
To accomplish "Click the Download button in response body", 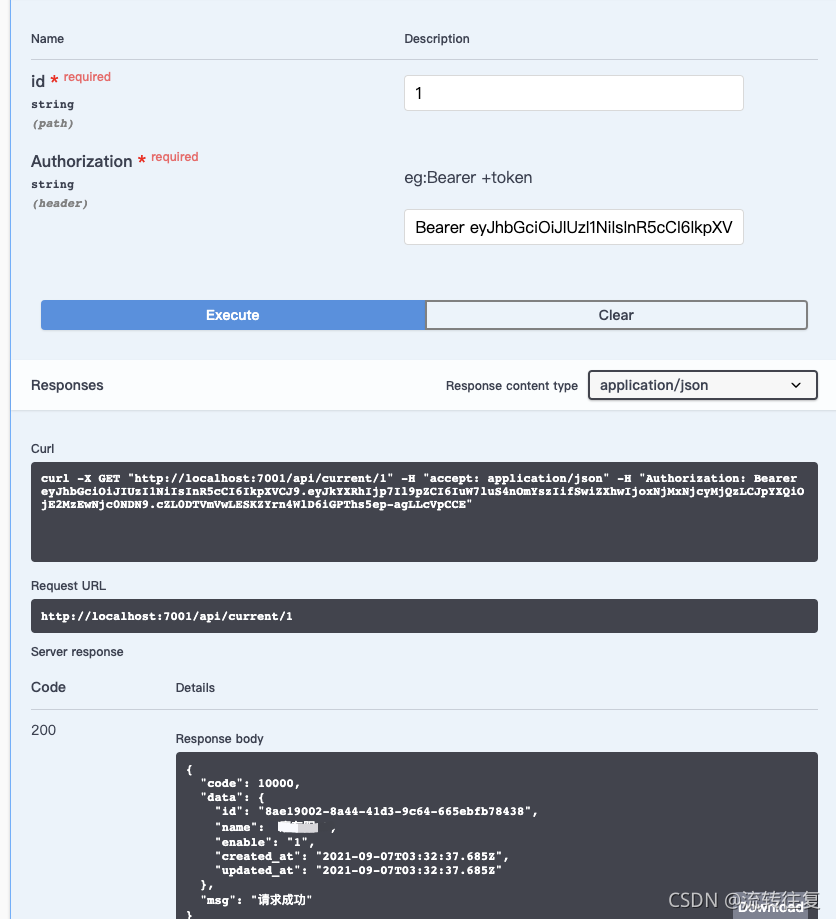I will (770, 906).
